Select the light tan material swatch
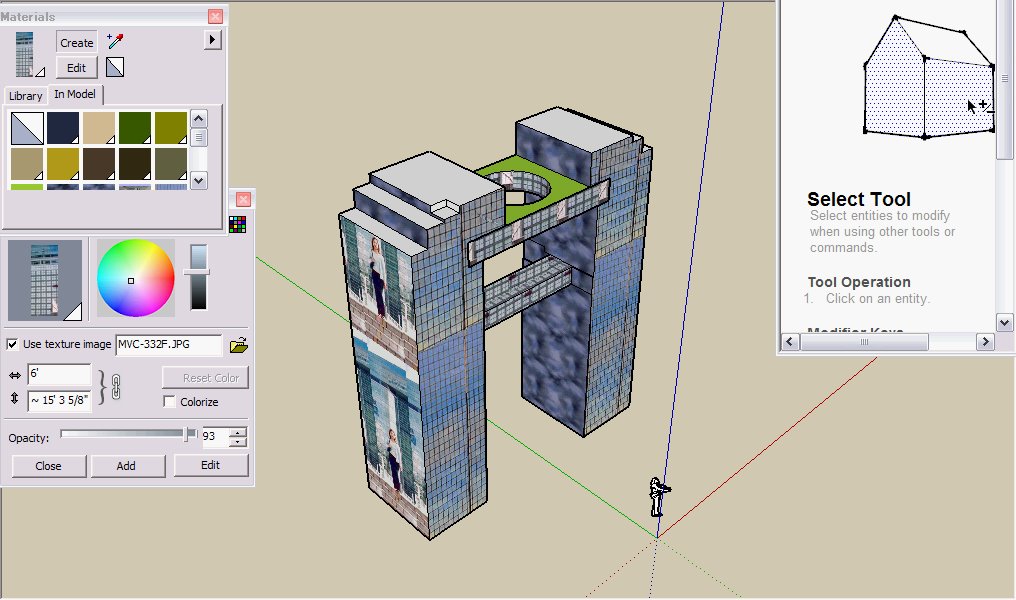The image size is (1016, 600). [x=98, y=128]
